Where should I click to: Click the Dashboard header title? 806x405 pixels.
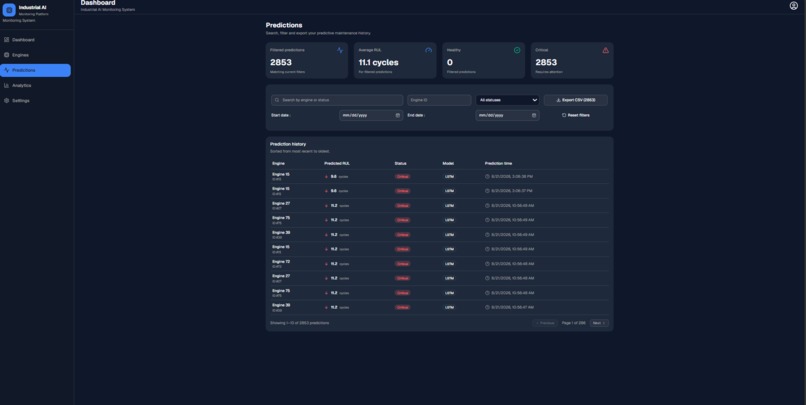pyautogui.click(x=98, y=3)
